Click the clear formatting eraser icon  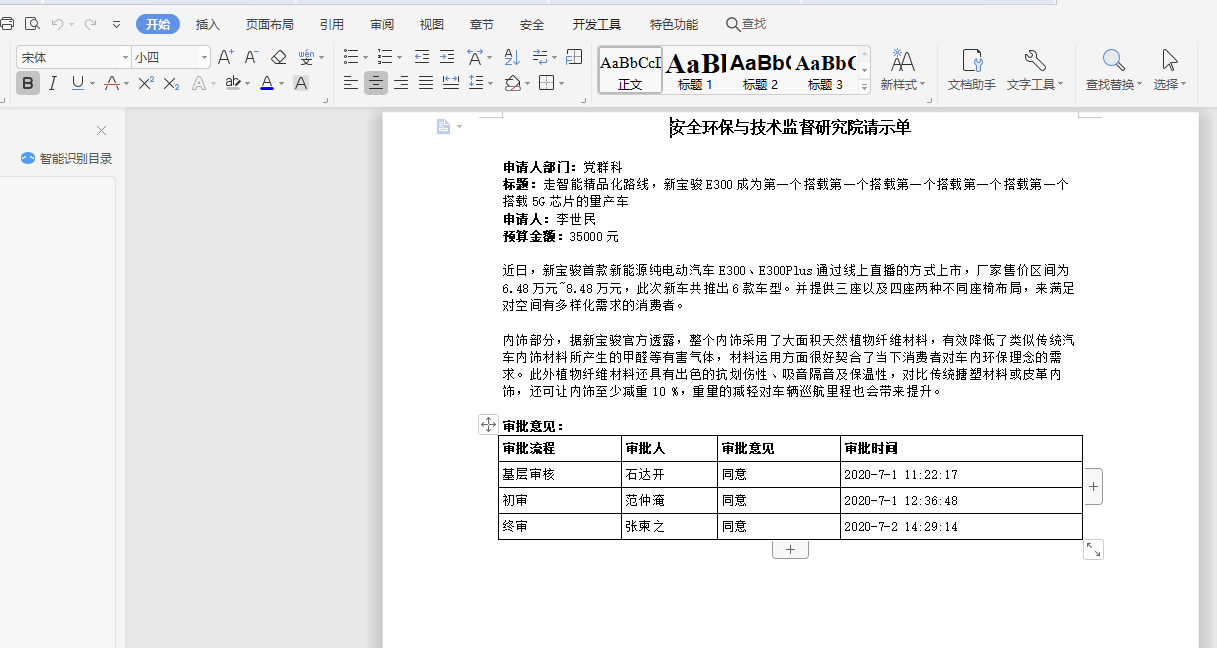(x=281, y=58)
